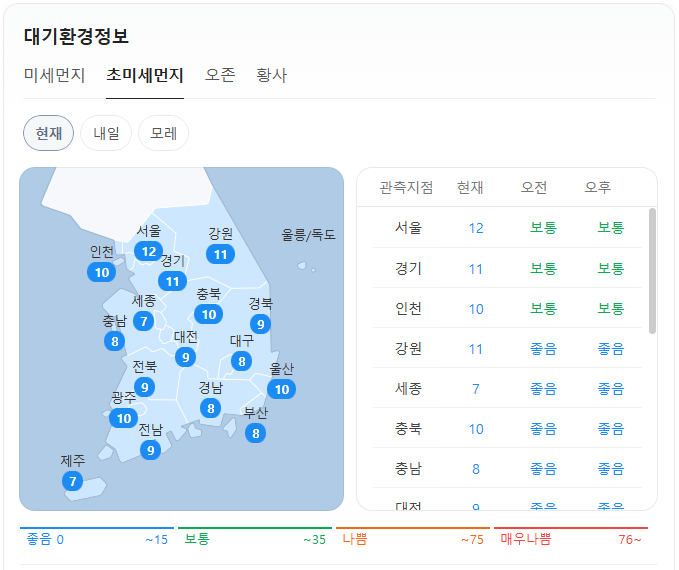Click the 강원 marker on the map

pos(220,254)
